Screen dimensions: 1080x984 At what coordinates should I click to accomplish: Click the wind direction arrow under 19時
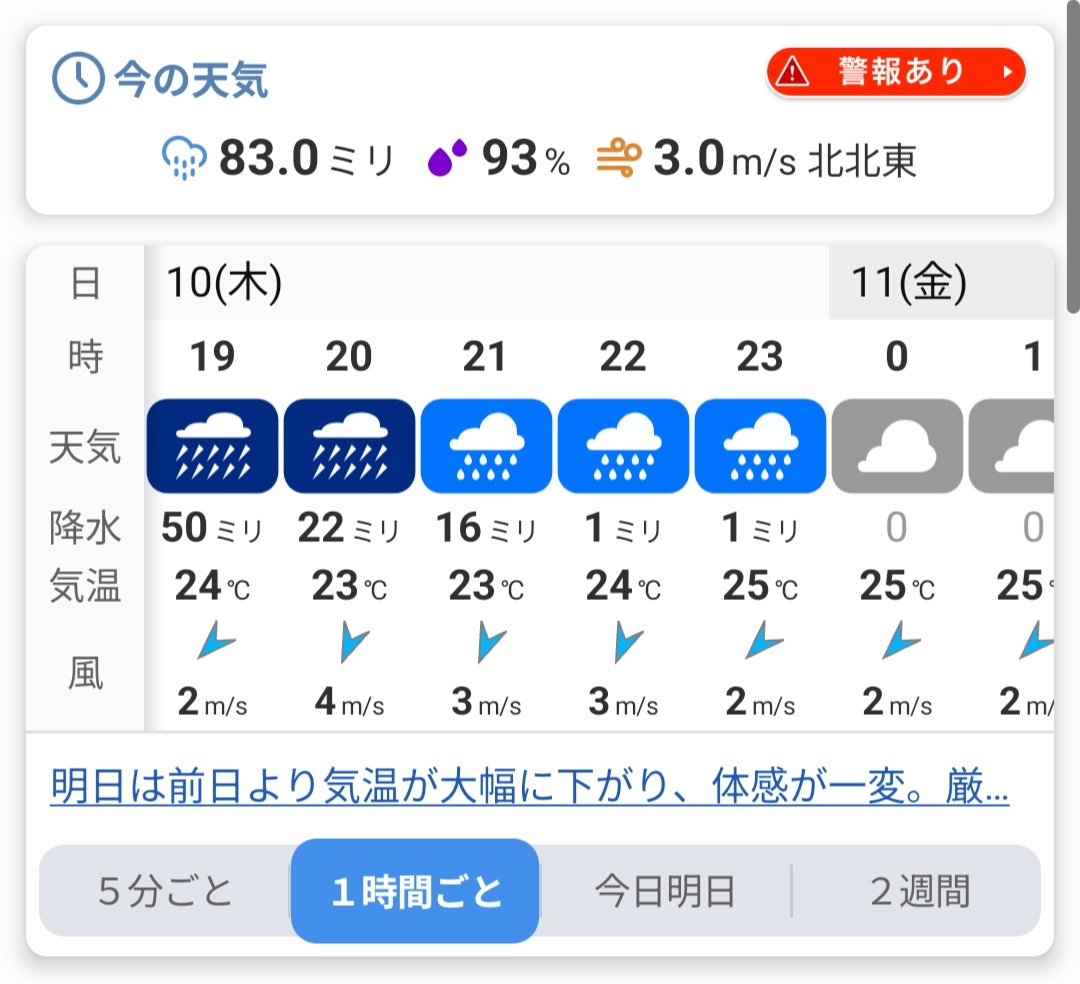point(216,641)
